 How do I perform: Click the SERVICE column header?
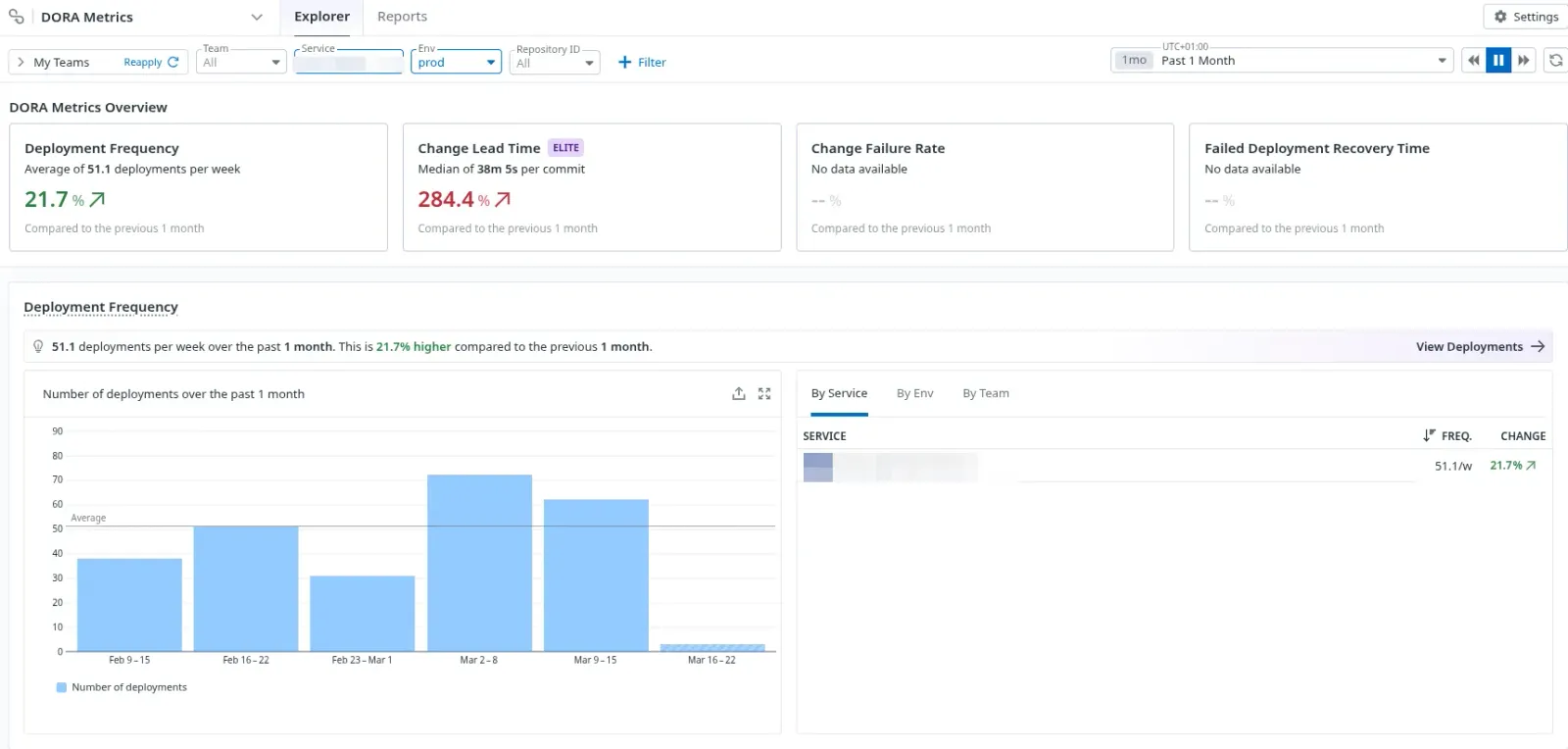click(824, 436)
